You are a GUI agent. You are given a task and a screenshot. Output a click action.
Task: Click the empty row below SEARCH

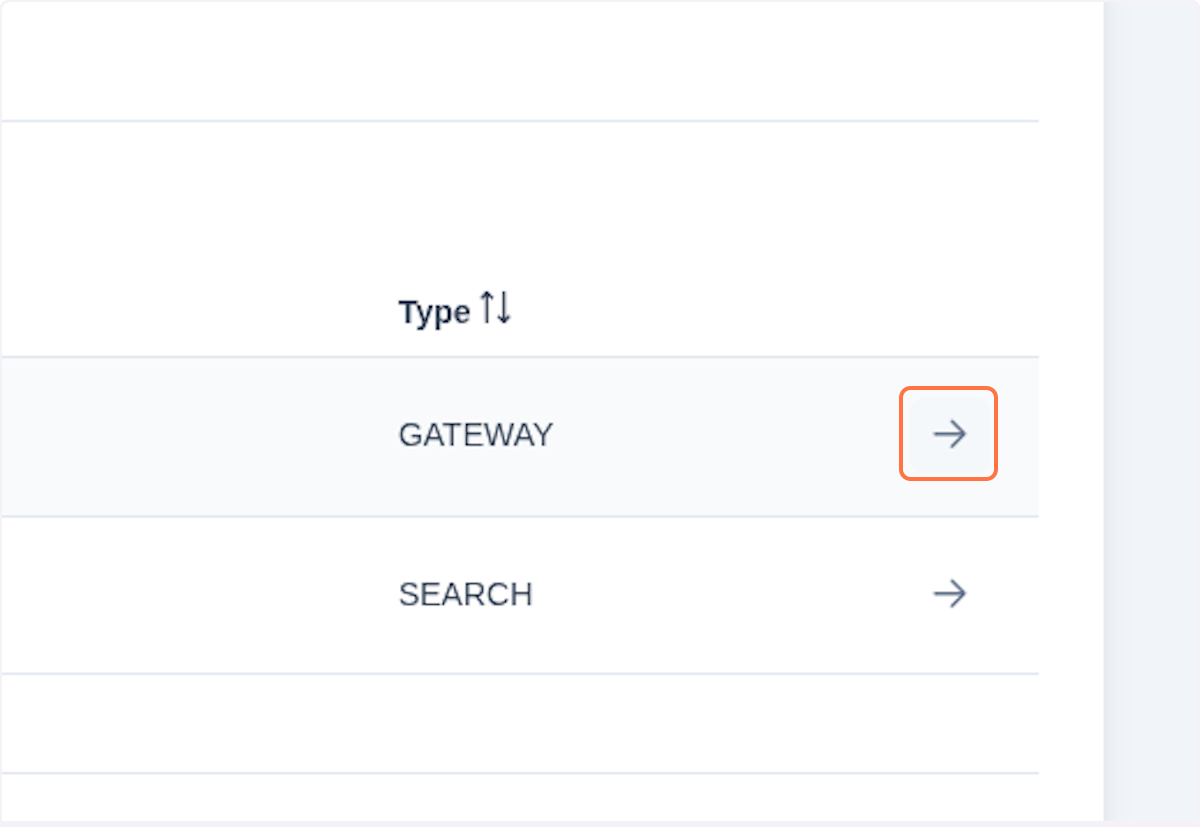click(x=520, y=722)
